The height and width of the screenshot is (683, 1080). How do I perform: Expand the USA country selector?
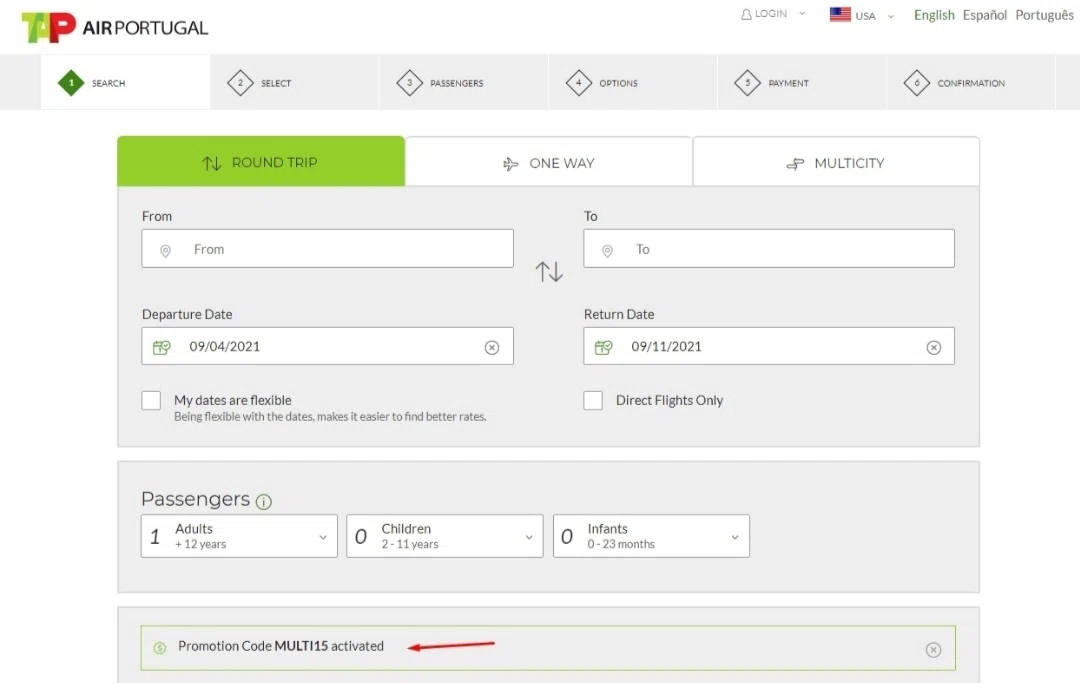[891, 16]
